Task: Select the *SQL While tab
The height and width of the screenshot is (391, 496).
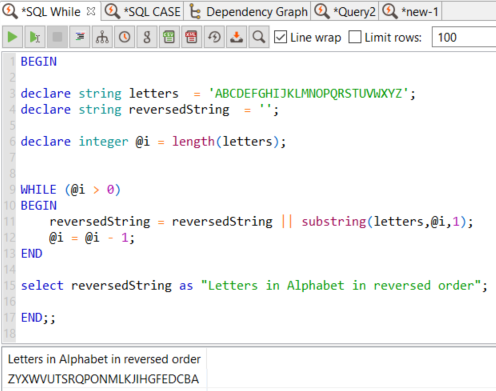Action: tap(50, 12)
